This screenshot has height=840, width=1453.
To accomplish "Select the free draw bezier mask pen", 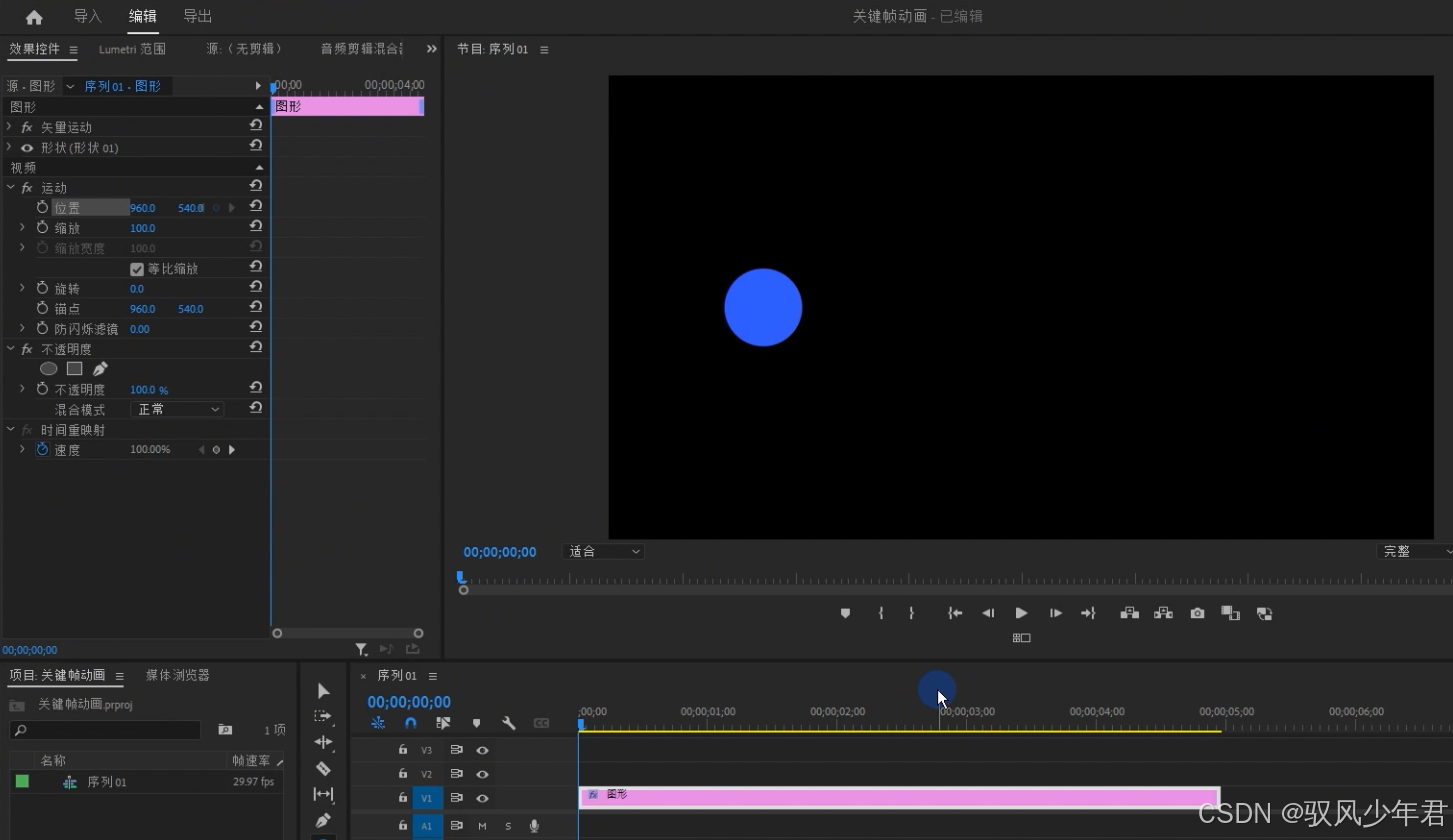I will pos(100,368).
